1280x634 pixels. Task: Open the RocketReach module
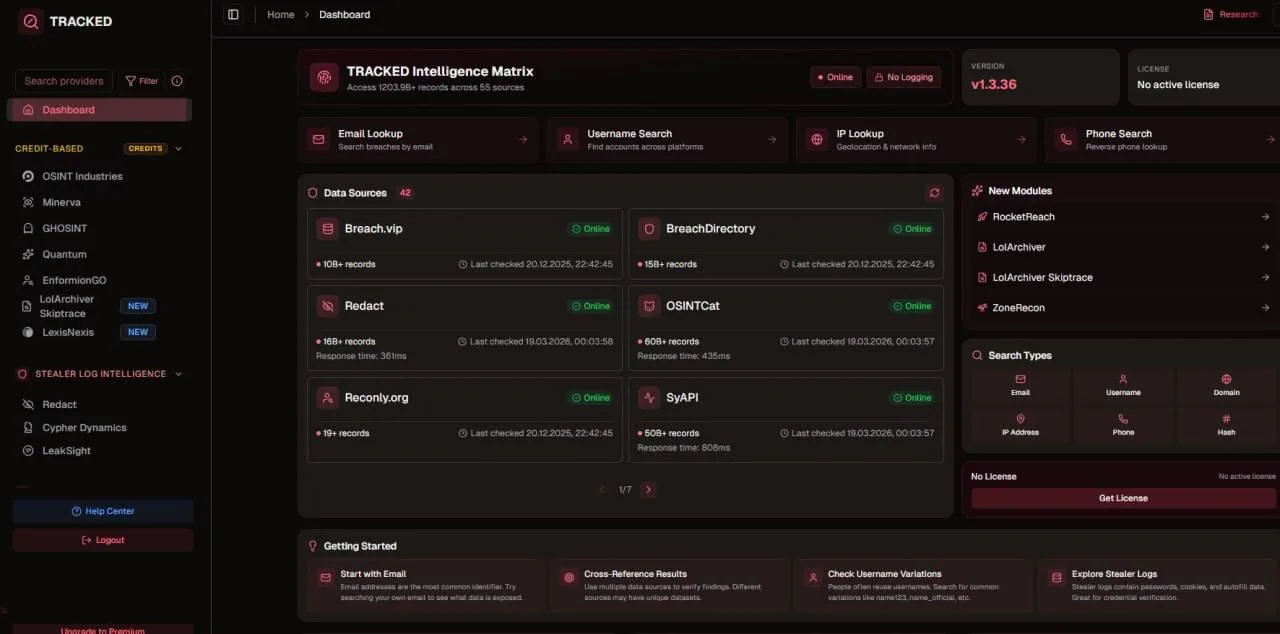tap(1124, 217)
